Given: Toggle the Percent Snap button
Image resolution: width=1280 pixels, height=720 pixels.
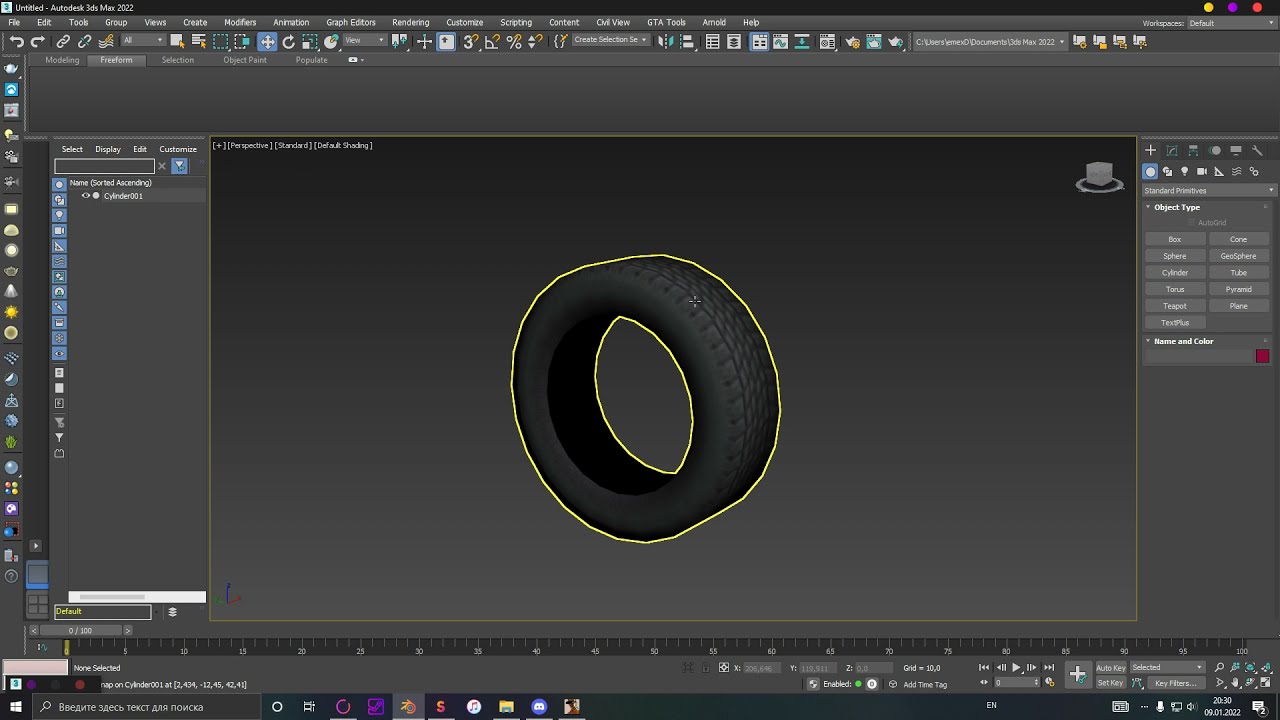Looking at the screenshot, I should coord(514,41).
